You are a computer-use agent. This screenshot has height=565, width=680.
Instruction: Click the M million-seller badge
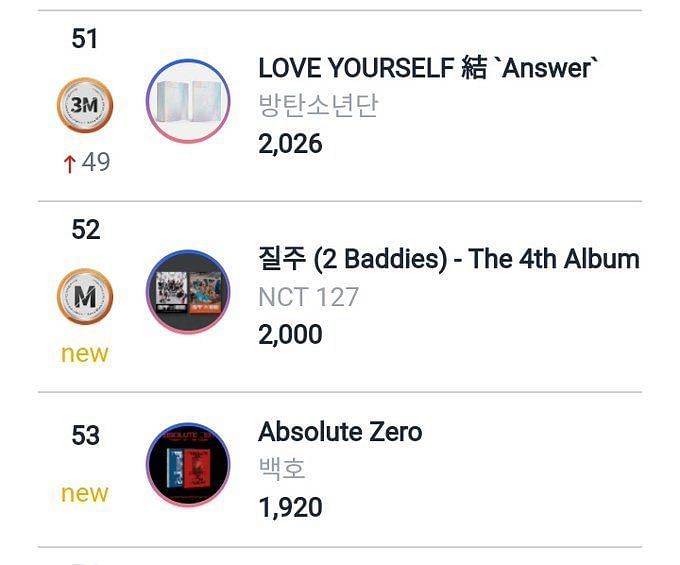(85, 297)
